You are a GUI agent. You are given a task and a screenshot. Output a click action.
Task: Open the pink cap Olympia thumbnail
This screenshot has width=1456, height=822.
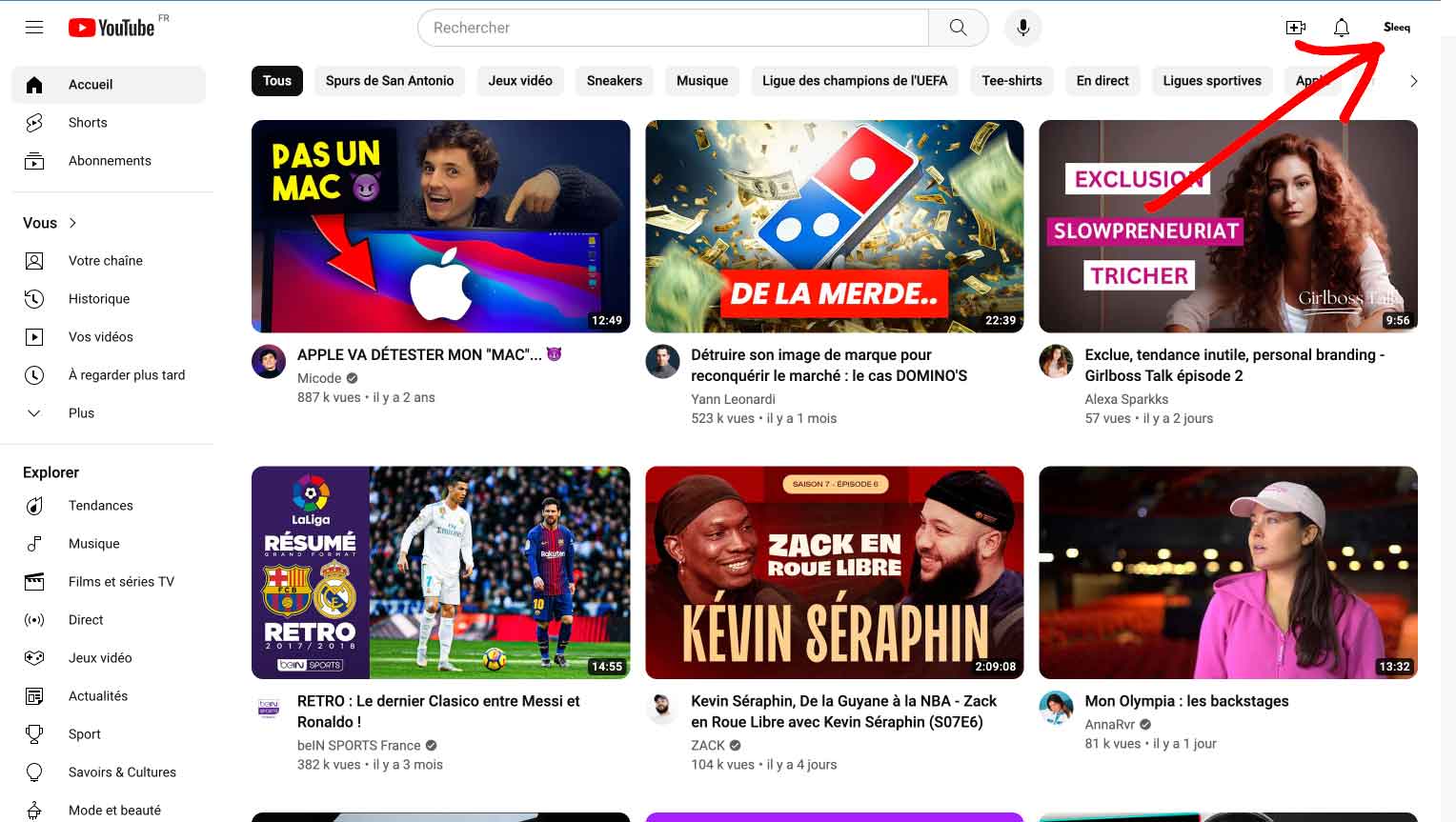click(x=1228, y=572)
